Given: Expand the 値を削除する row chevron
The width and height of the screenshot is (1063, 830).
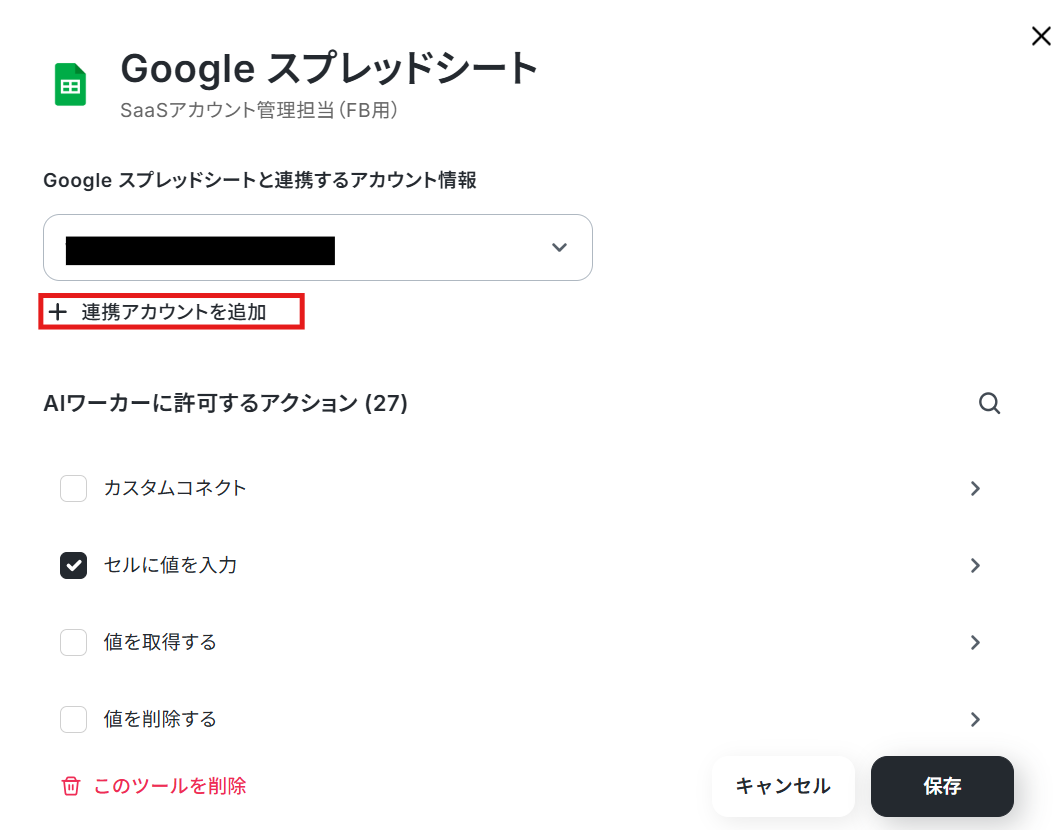Looking at the screenshot, I should pyautogui.click(x=975, y=719).
